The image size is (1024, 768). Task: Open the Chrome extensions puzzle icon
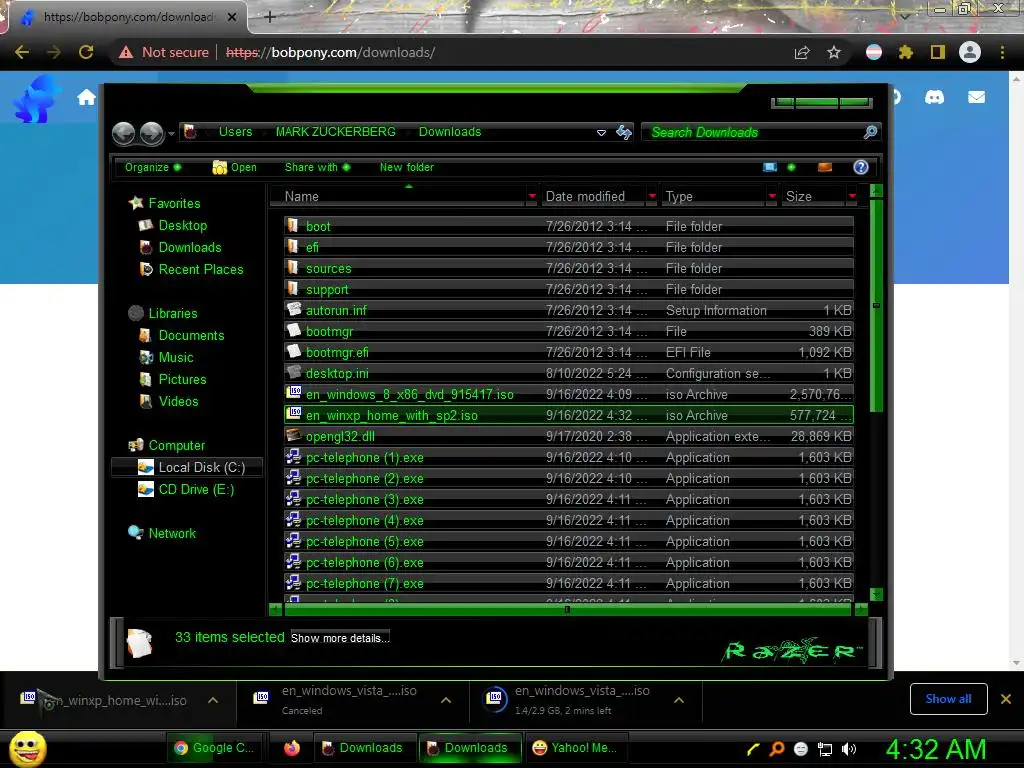905,52
